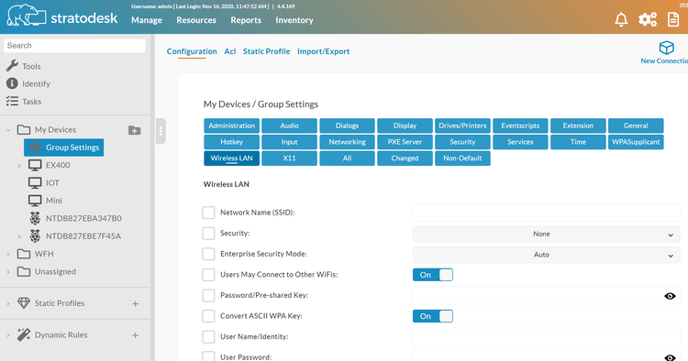Click the Mini monitor icon
688x361 pixels.
click(35, 200)
